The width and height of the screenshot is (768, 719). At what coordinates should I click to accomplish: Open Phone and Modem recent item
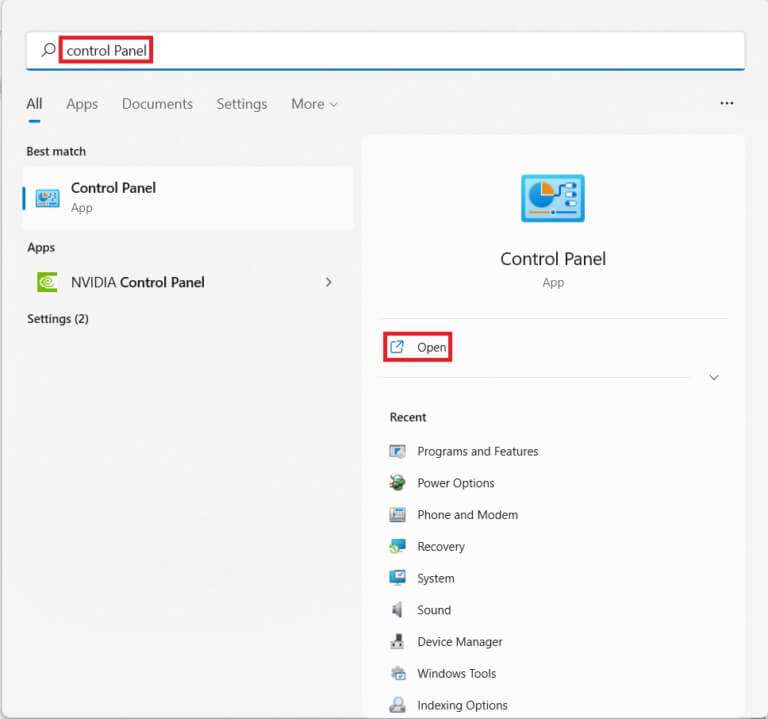pyautogui.click(x=454, y=514)
